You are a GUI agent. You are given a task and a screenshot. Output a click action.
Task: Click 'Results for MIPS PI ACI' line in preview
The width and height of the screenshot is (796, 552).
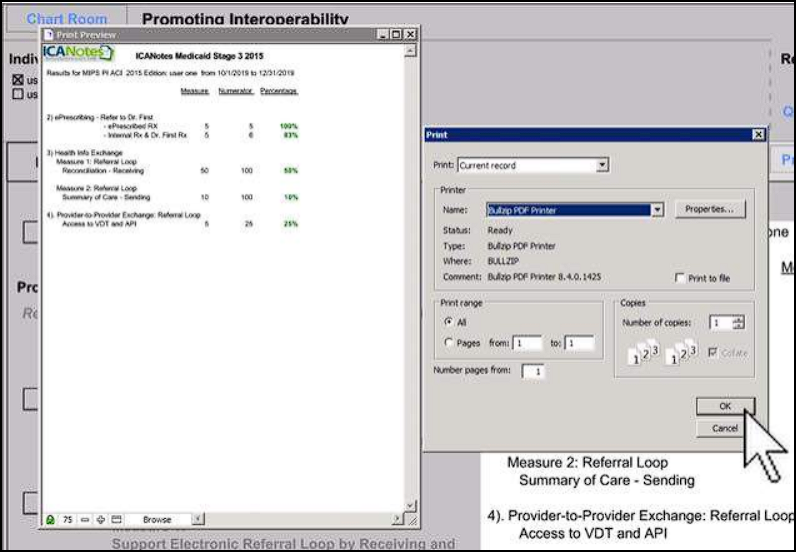click(170, 73)
